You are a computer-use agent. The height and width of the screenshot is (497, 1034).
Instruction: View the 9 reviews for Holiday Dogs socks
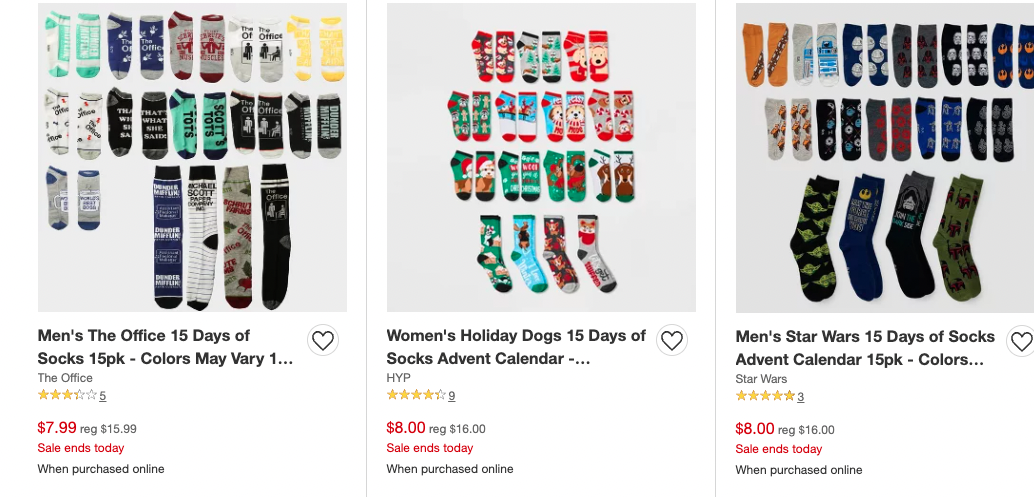(452, 396)
